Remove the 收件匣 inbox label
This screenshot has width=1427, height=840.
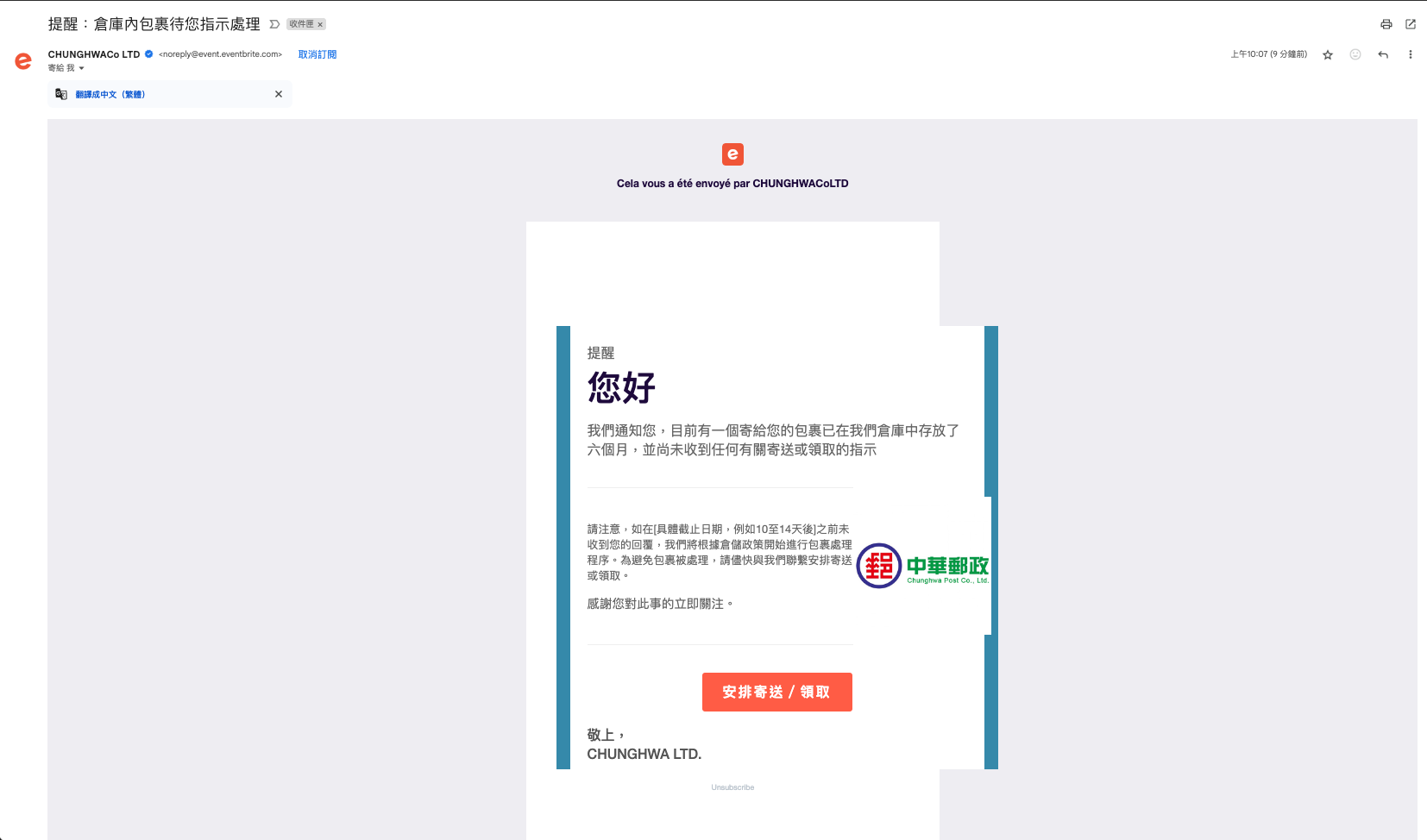[320, 25]
